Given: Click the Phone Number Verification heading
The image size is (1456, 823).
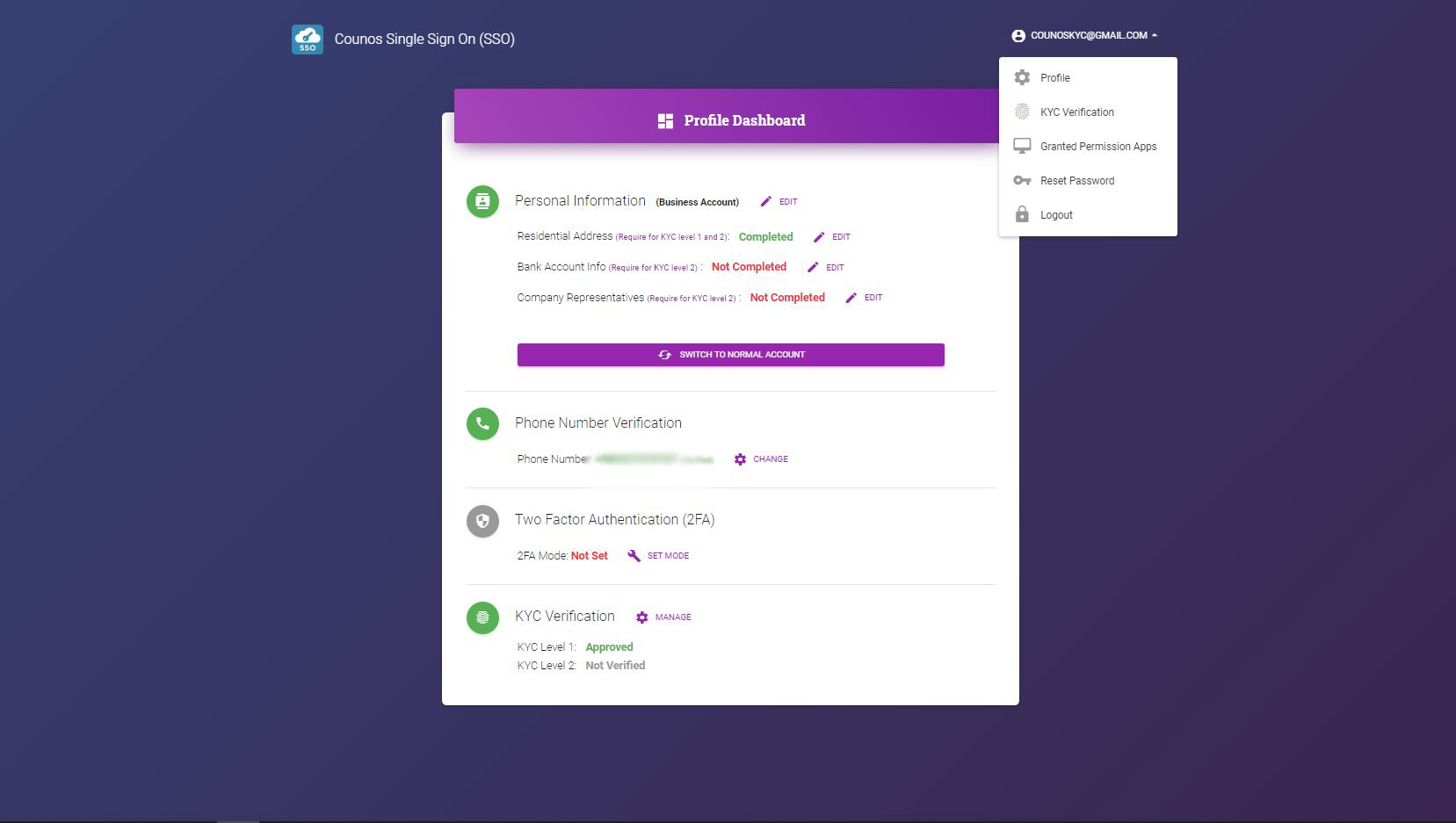Looking at the screenshot, I should pyautogui.click(x=598, y=423).
